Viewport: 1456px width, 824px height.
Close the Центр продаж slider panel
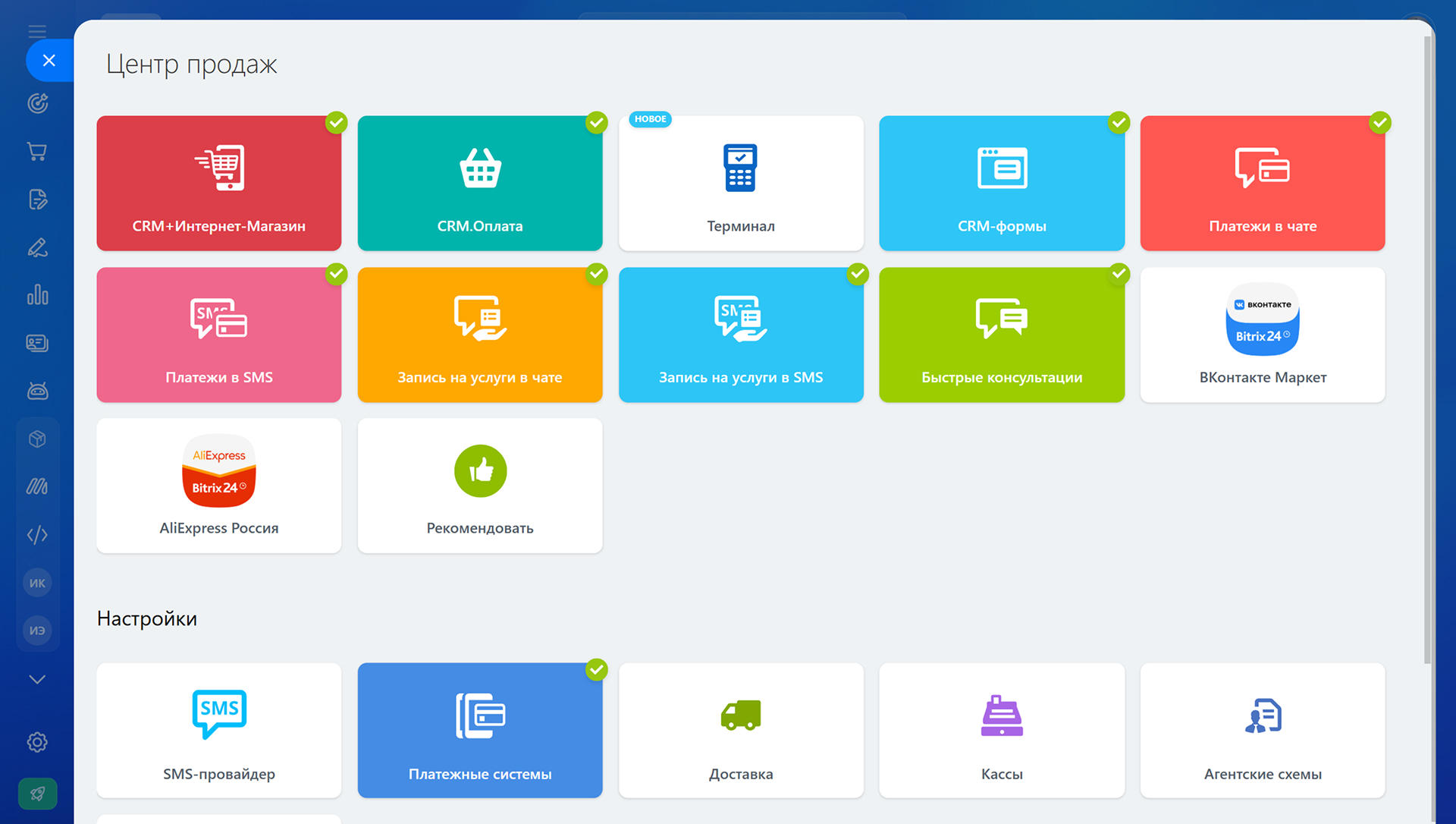pos(49,61)
